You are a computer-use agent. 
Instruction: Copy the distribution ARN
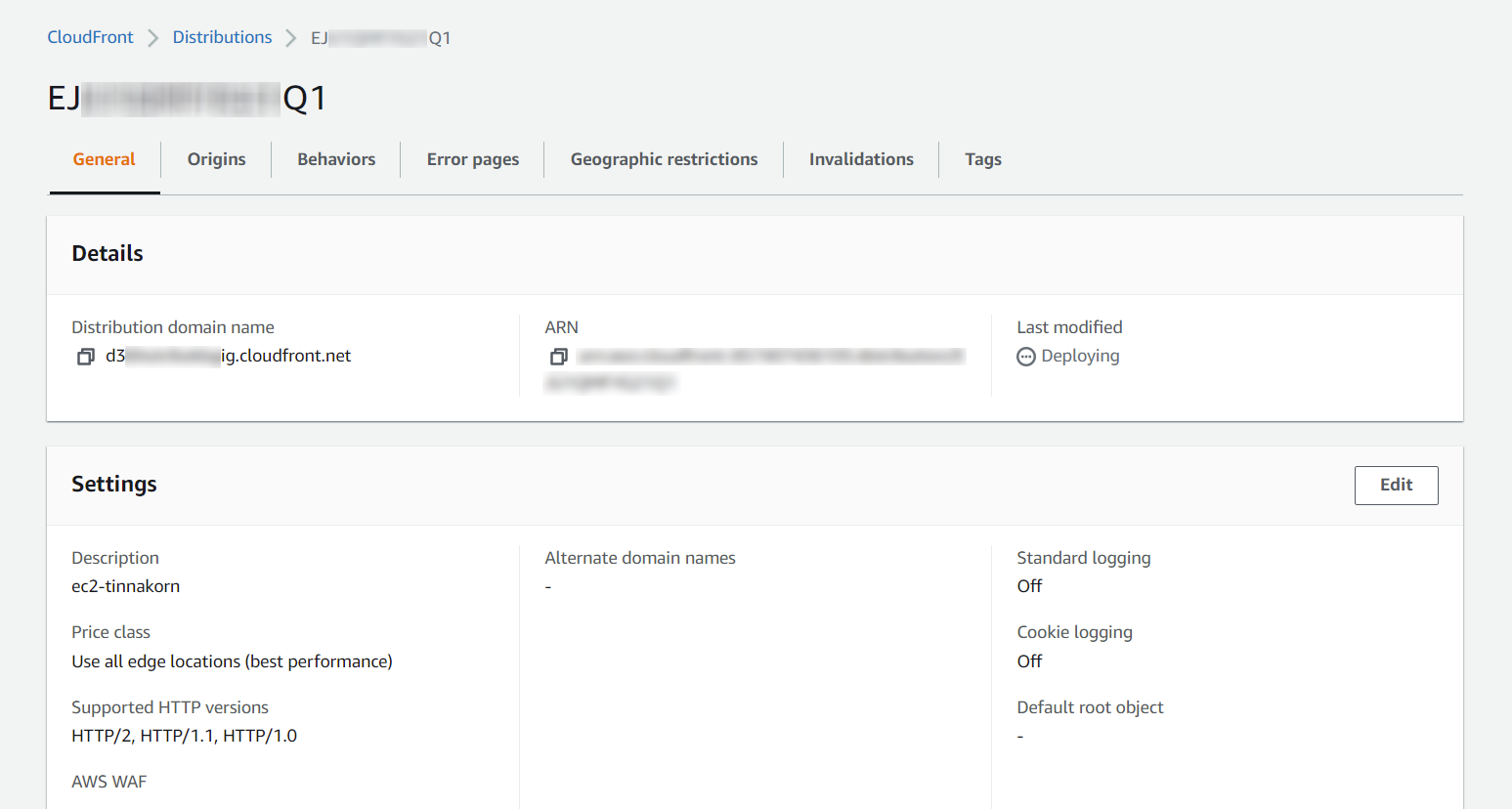coord(558,357)
